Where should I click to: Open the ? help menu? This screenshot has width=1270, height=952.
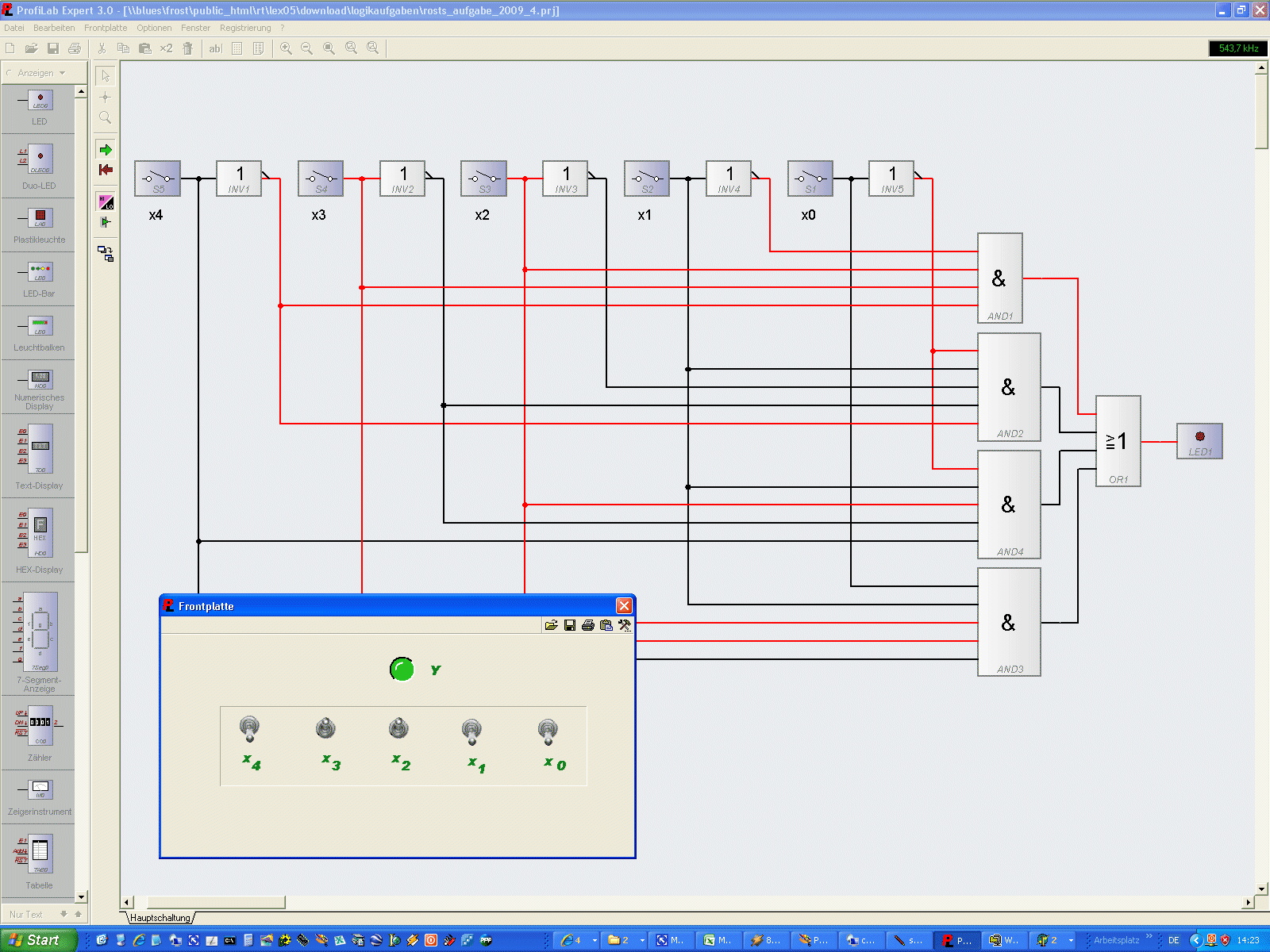click(282, 28)
